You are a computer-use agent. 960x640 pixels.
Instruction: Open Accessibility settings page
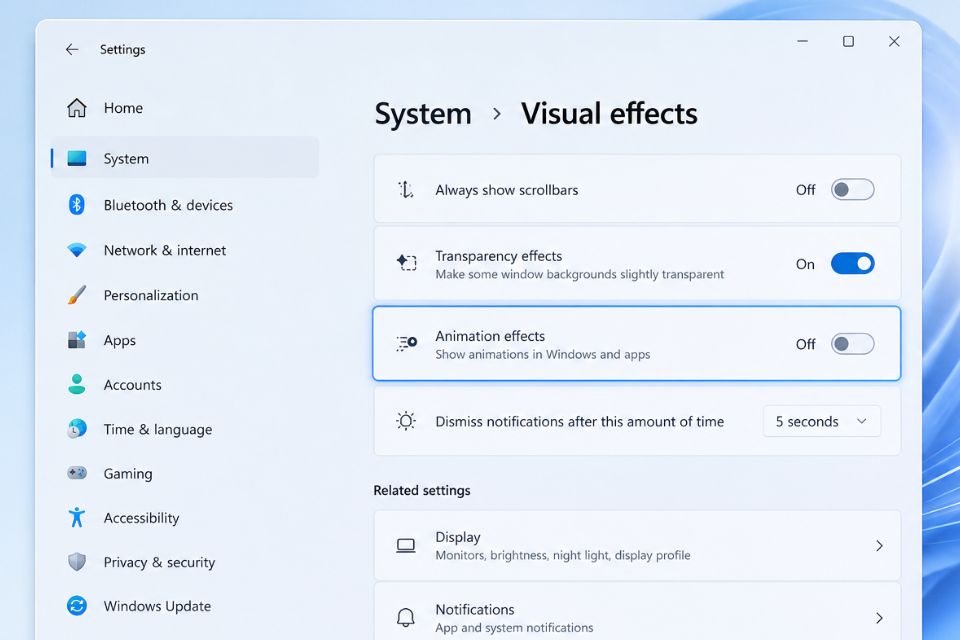(x=185, y=518)
